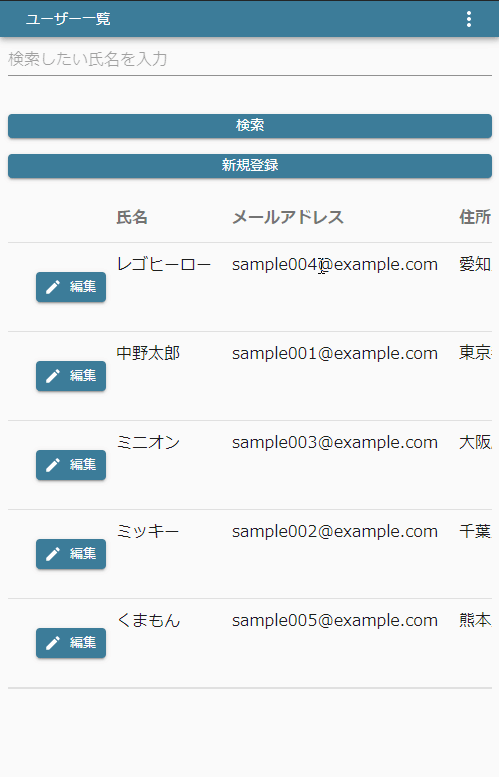The width and height of the screenshot is (499, 777).
Task: Open the three-dot overflow menu
Action: 469,19
